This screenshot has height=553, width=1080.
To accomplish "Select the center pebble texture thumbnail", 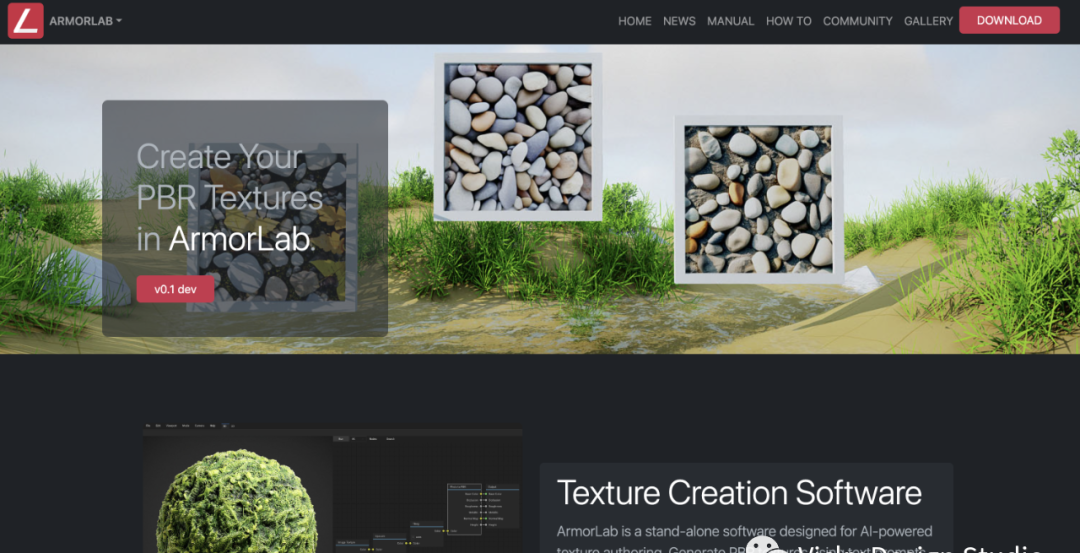I will (x=518, y=137).
